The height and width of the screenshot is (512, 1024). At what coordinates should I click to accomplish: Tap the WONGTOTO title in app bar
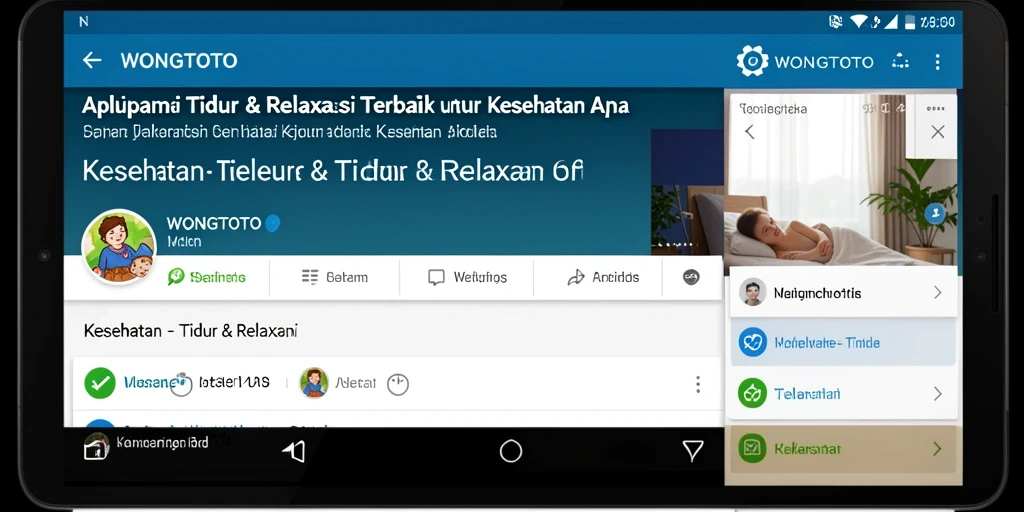[179, 61]
